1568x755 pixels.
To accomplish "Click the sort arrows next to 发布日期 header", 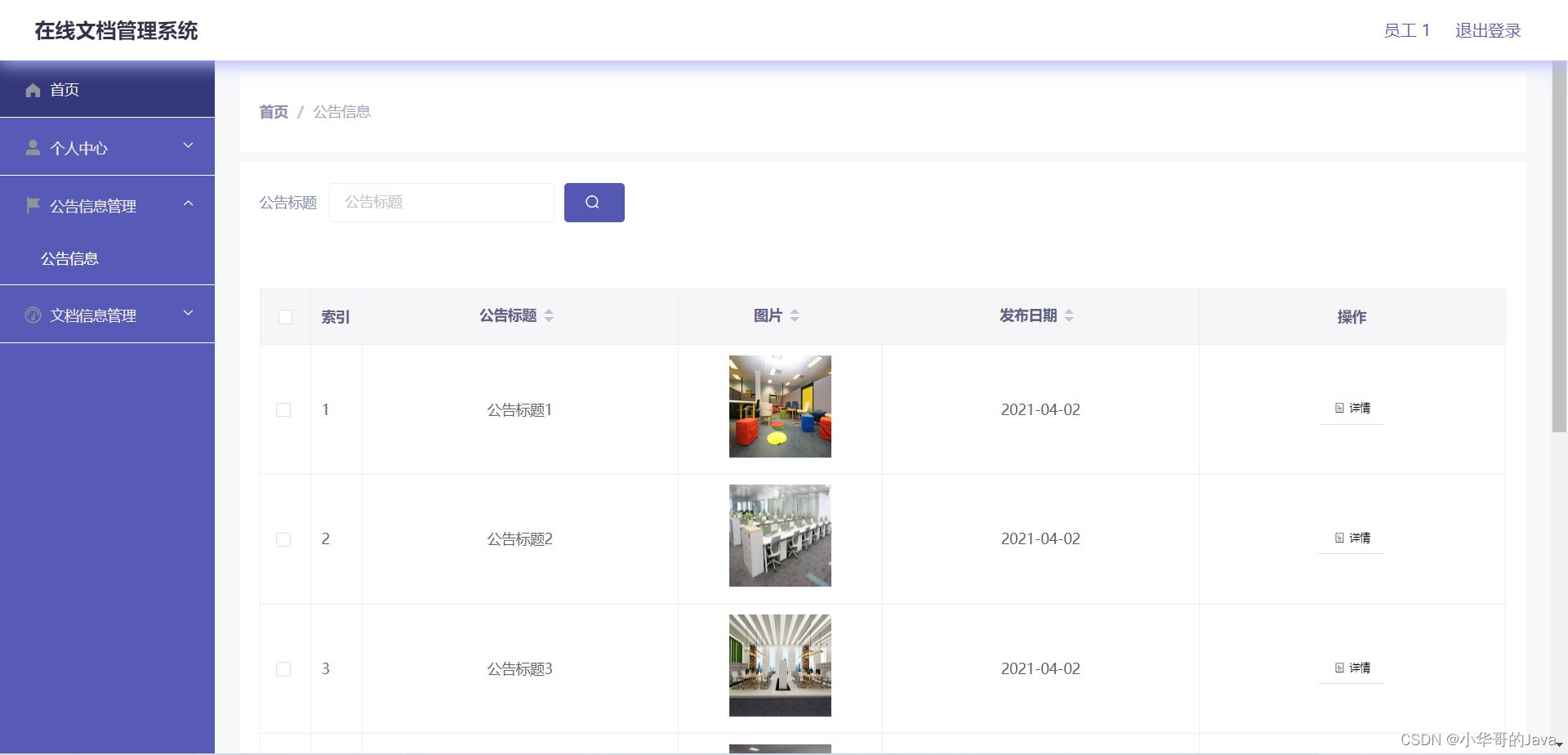I will pos(1069,315).
